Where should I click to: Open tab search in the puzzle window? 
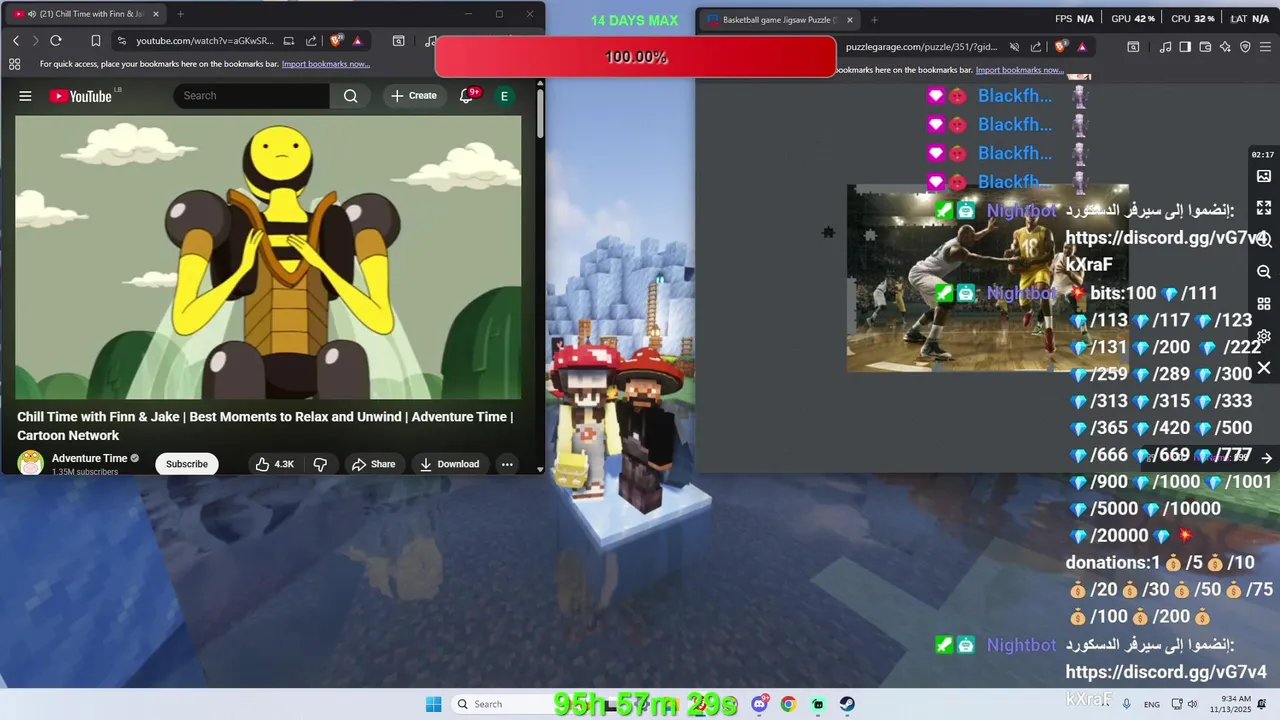point(1133,47)
